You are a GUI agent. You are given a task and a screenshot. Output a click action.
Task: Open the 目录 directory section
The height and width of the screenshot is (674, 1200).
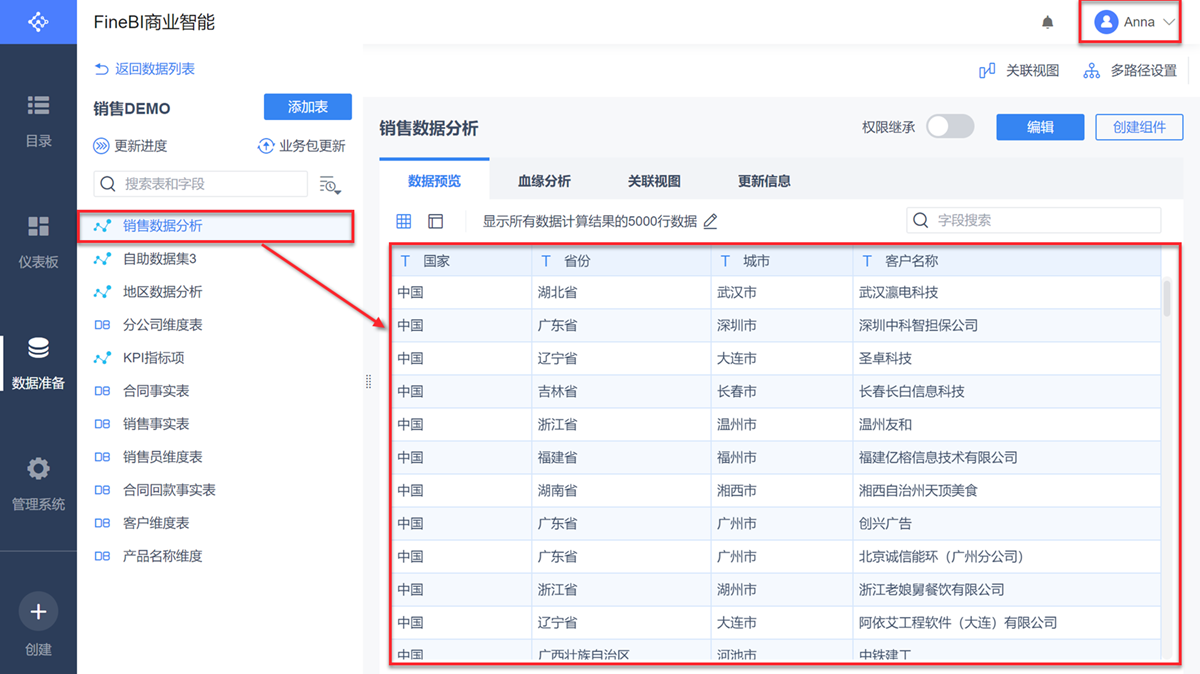pos(38,120)
